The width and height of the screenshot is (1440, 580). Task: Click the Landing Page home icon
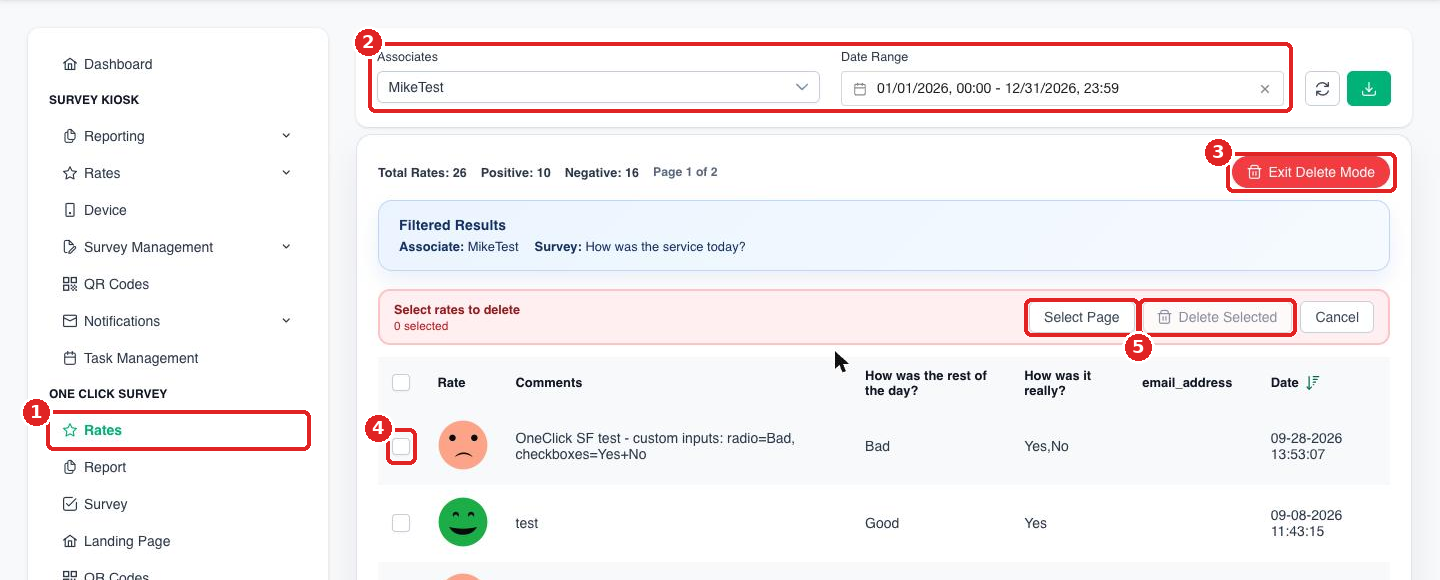(x=70, y=541)
